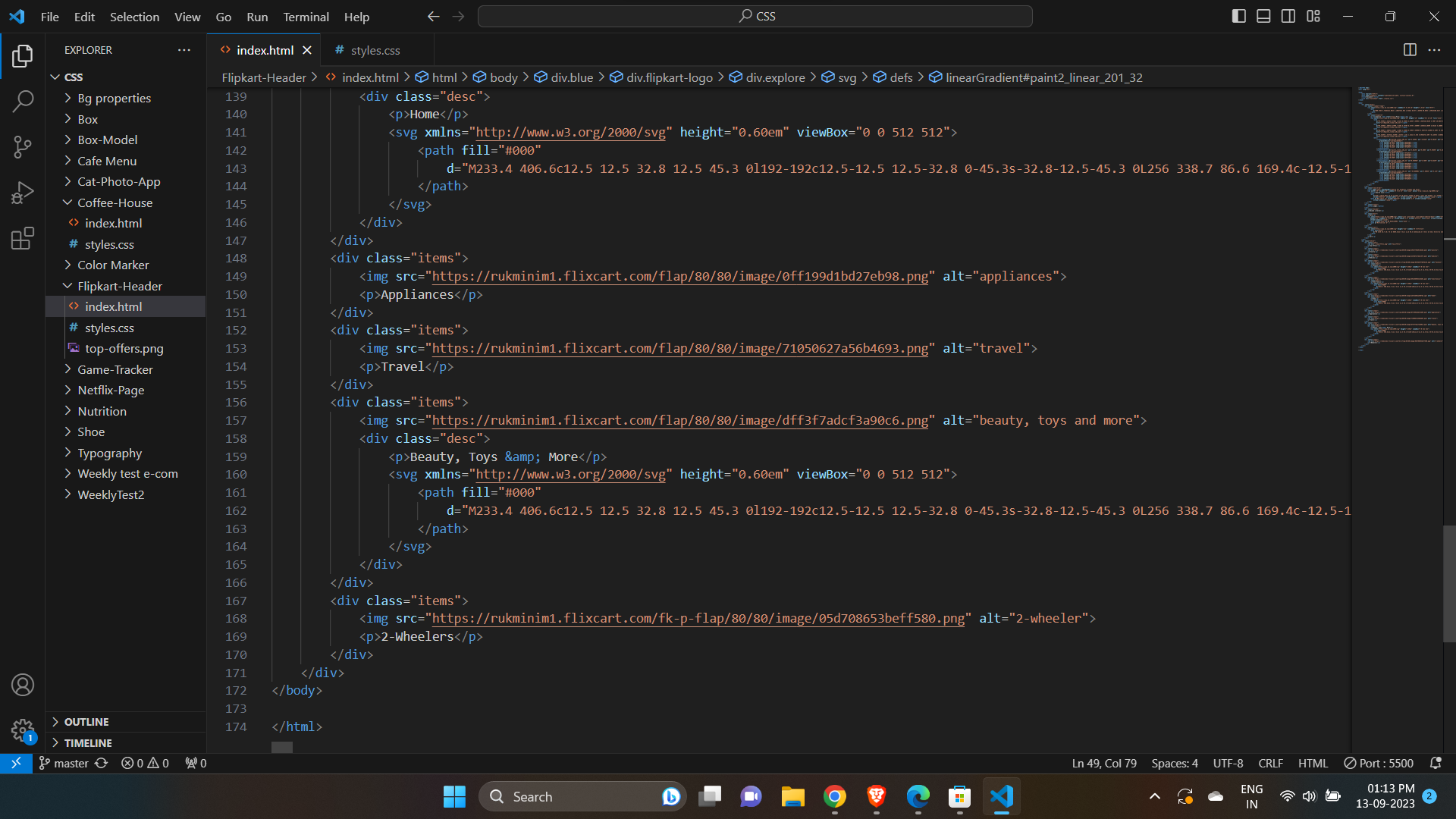Open the Run and Debug panel

tap(23, 193)
